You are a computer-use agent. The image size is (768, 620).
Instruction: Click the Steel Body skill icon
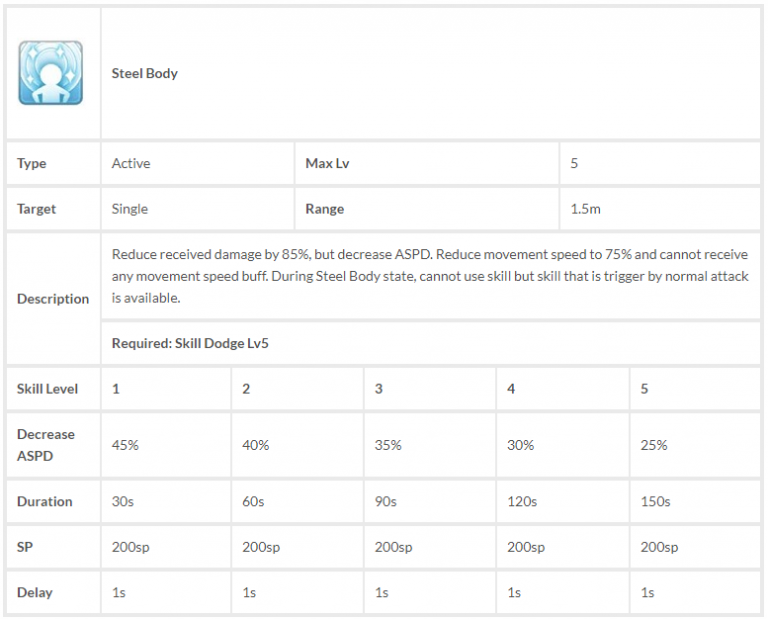tap(50, 74)
